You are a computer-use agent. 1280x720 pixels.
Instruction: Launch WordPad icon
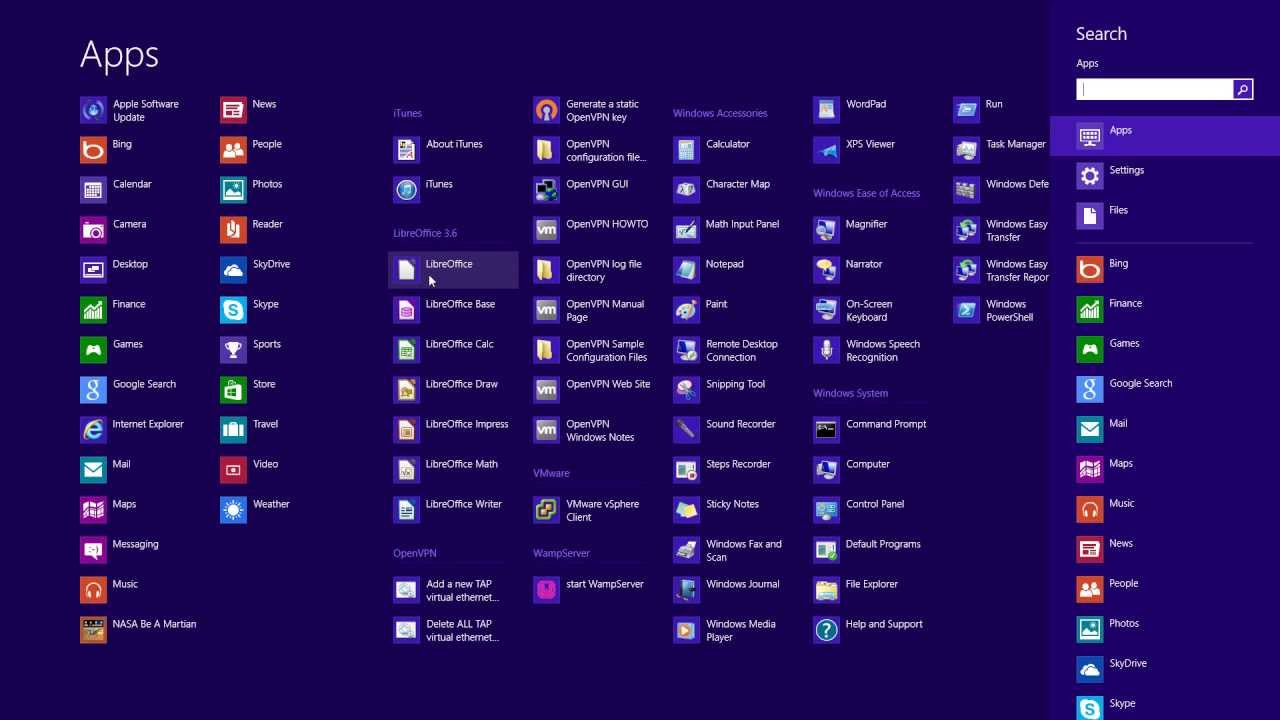pos(826,110)
